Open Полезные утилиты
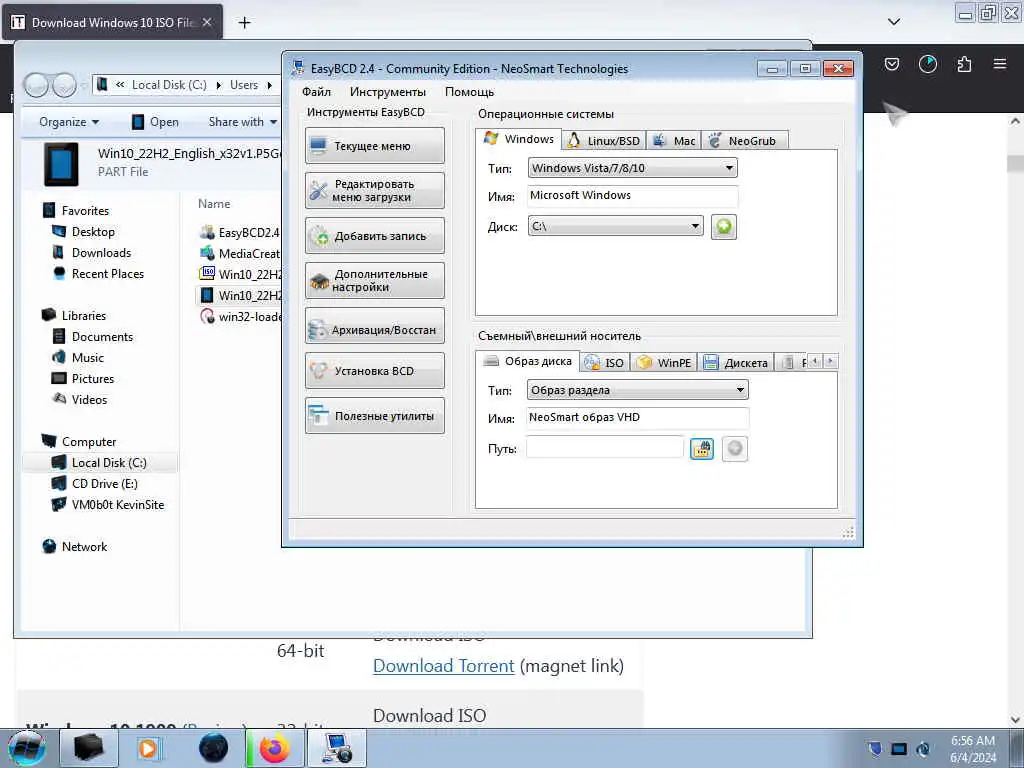This screenshot has width=1024, height=768. click(x=374, y=416)
